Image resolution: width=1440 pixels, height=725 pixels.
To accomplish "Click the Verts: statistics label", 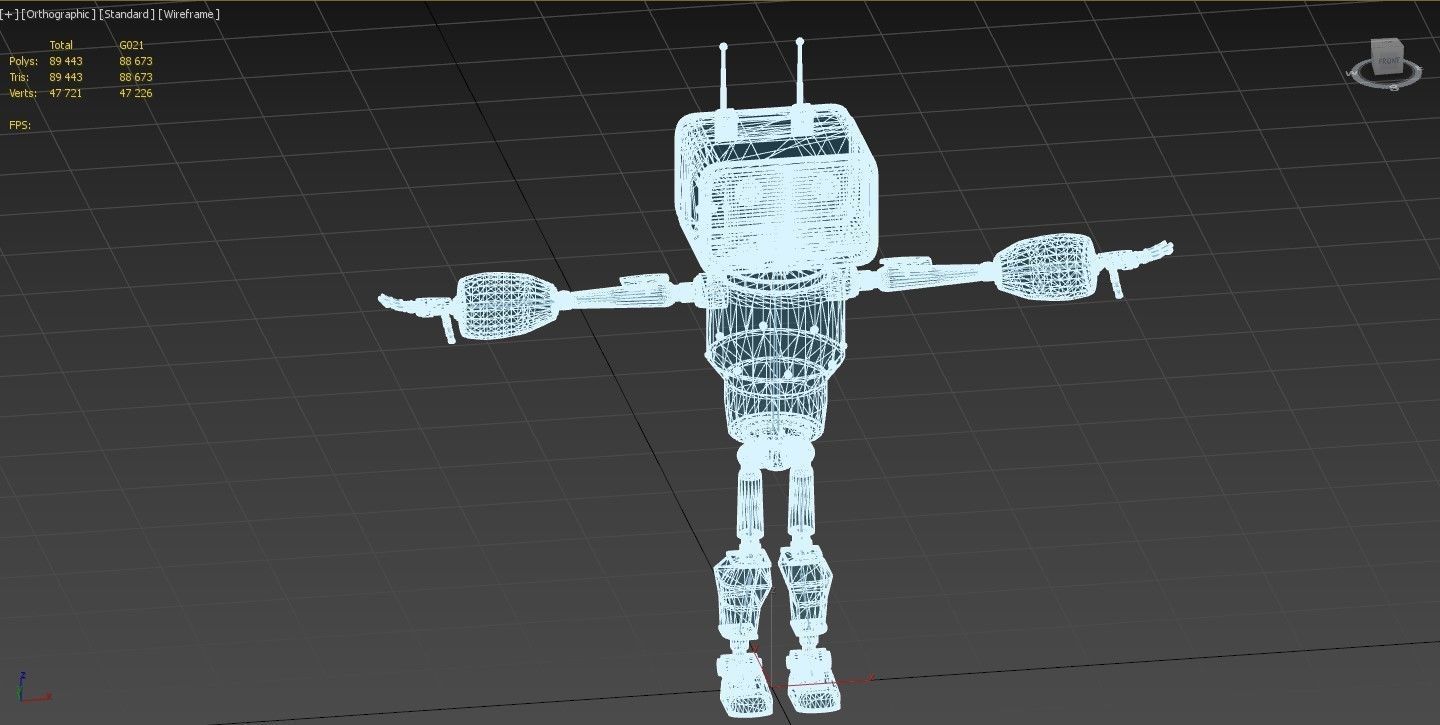I will (23, 93).
